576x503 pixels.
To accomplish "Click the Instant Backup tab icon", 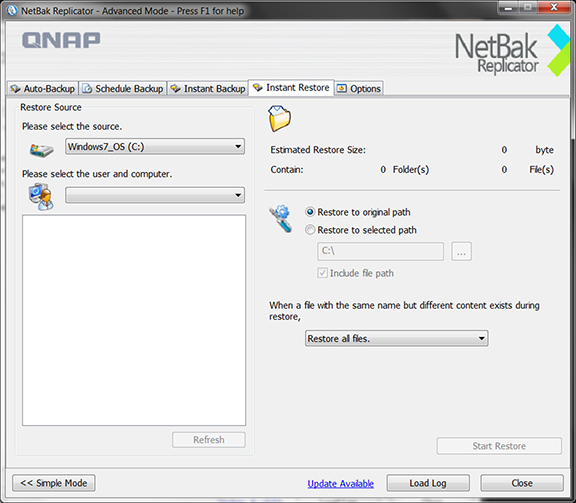I will coord(176,89).
